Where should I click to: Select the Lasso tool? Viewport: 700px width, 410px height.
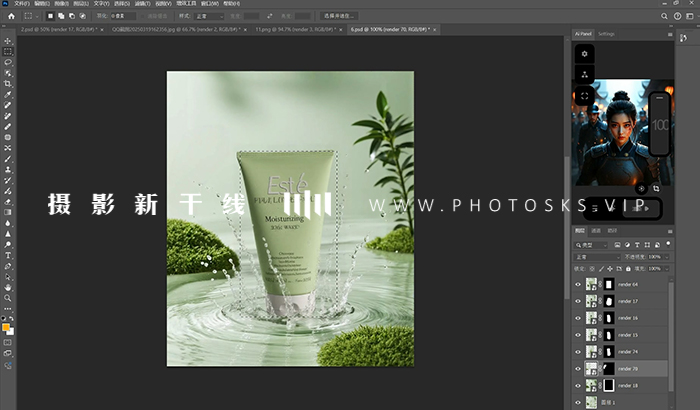(x=8, y=62)
